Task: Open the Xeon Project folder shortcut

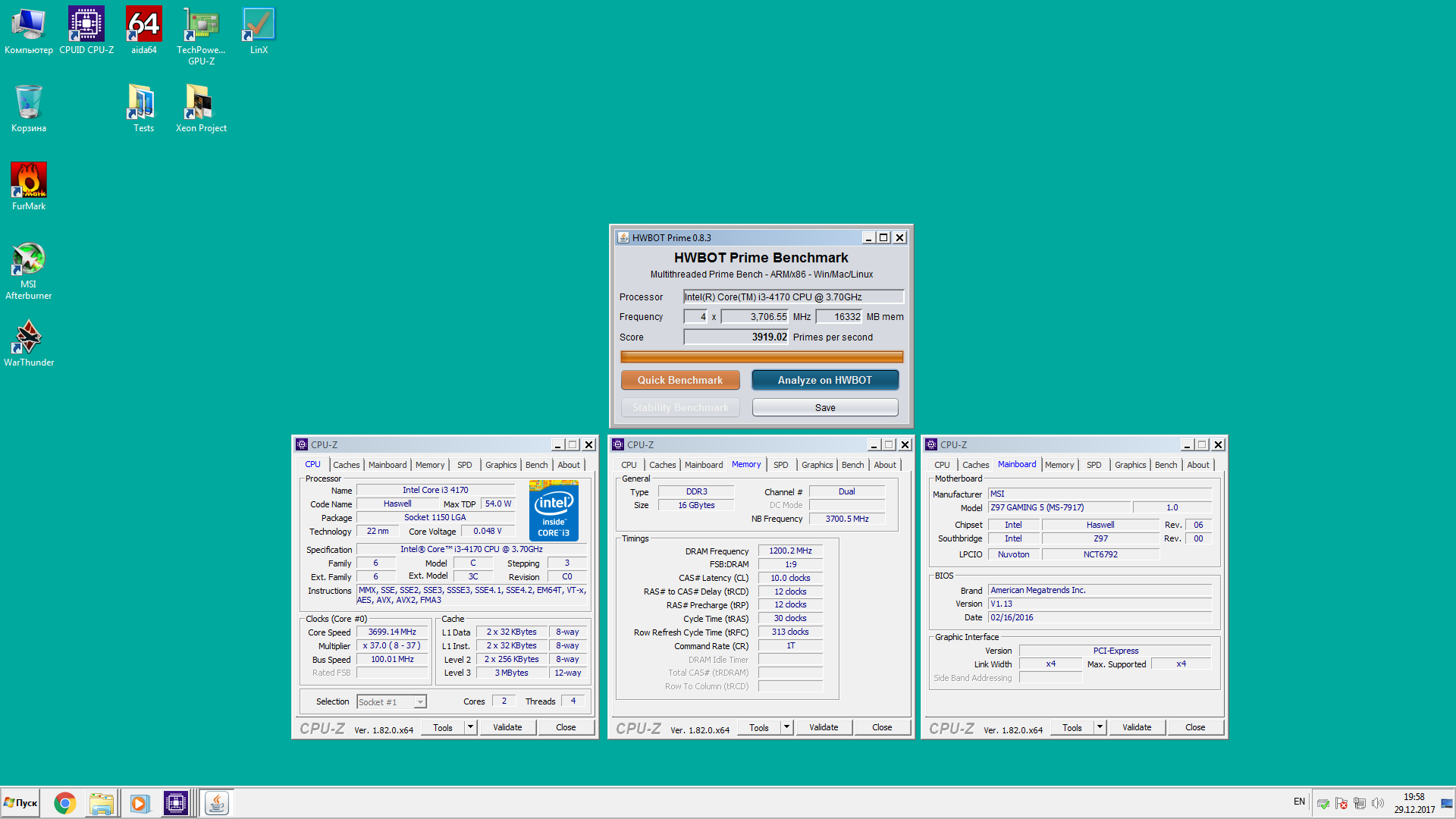Action: pyautogui.click(x=201, y=108)
